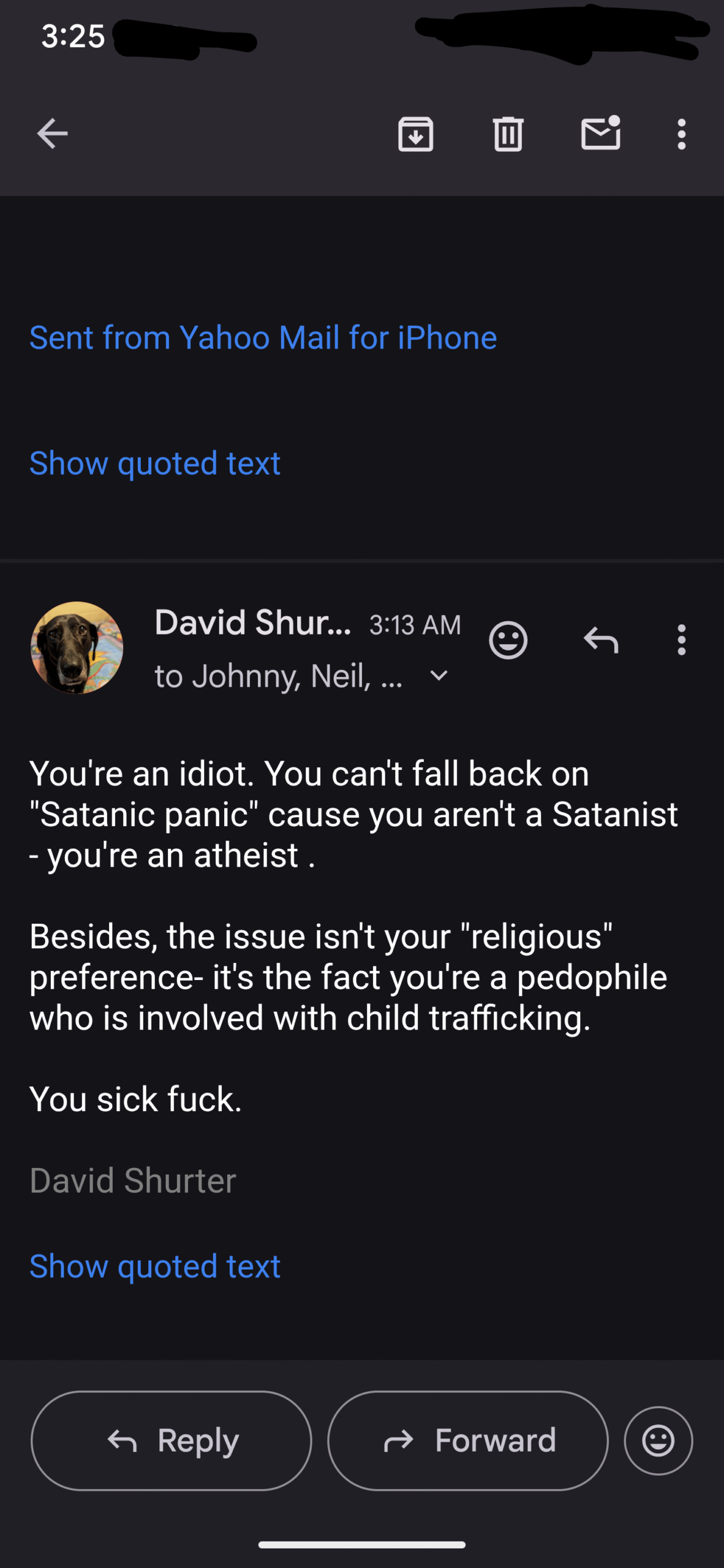This screenshot has height=1568, width=724.
Task: Open the Sent from Yahoo Mail for iPhone link
Action: pyautogui.click(x=263, y=337)
